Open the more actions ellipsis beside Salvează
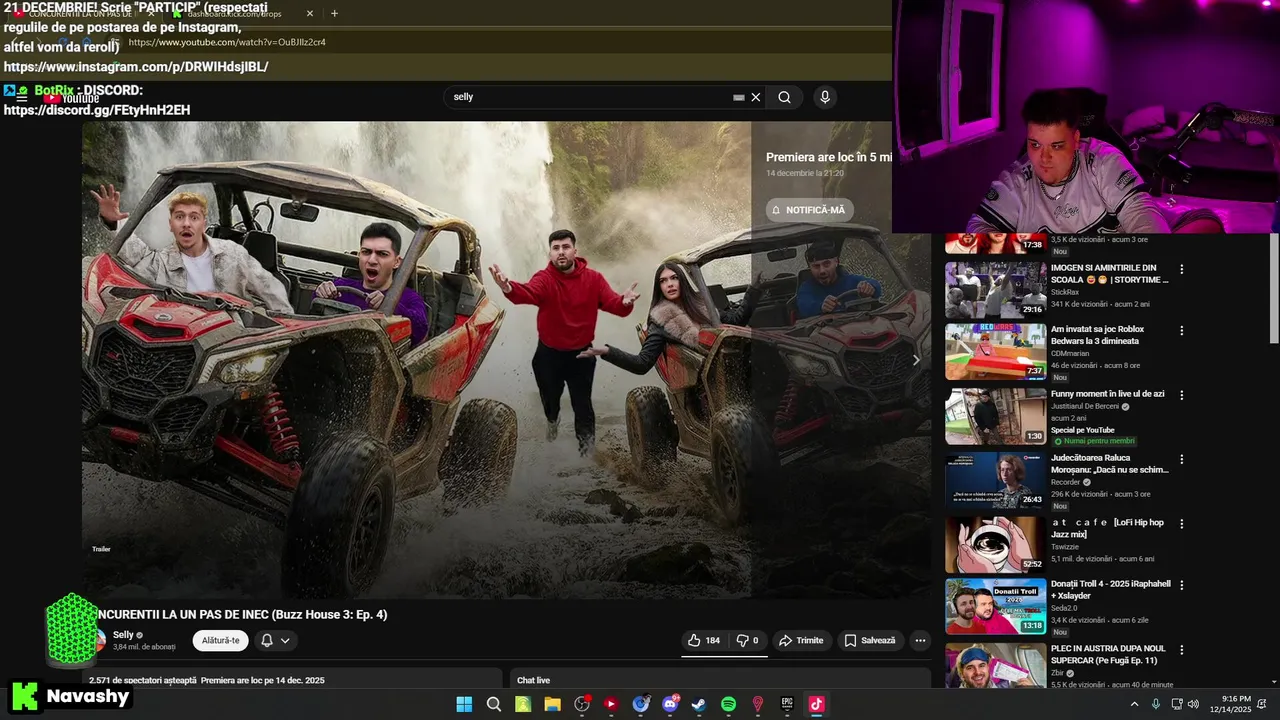1280x720 pixels. pyautogui.click(x=920, y=640)
